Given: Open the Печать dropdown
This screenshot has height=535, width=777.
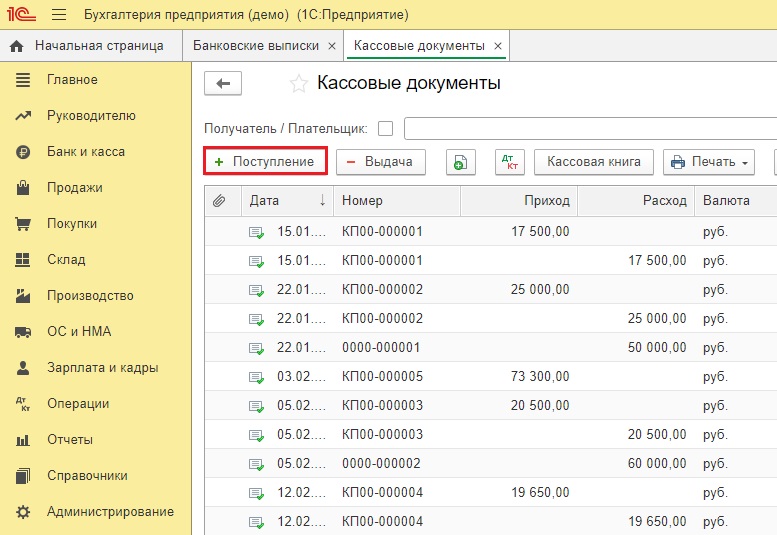Looking at the screenshot, I should pos(709,162).
